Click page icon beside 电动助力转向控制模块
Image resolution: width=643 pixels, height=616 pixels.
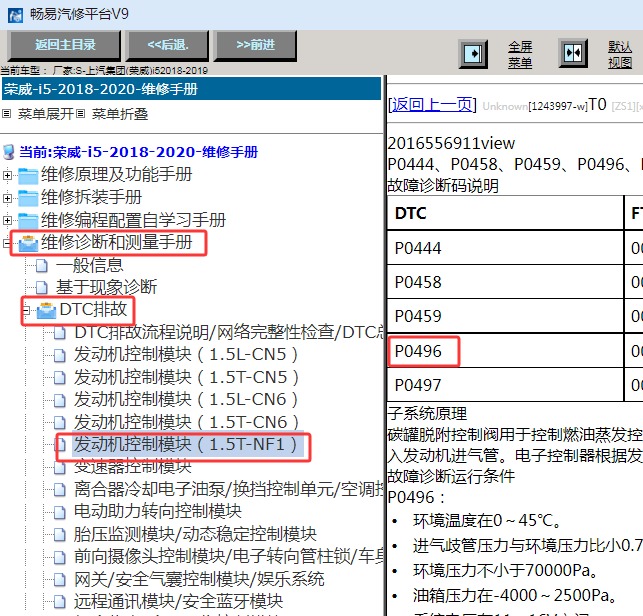pos(59,512)
